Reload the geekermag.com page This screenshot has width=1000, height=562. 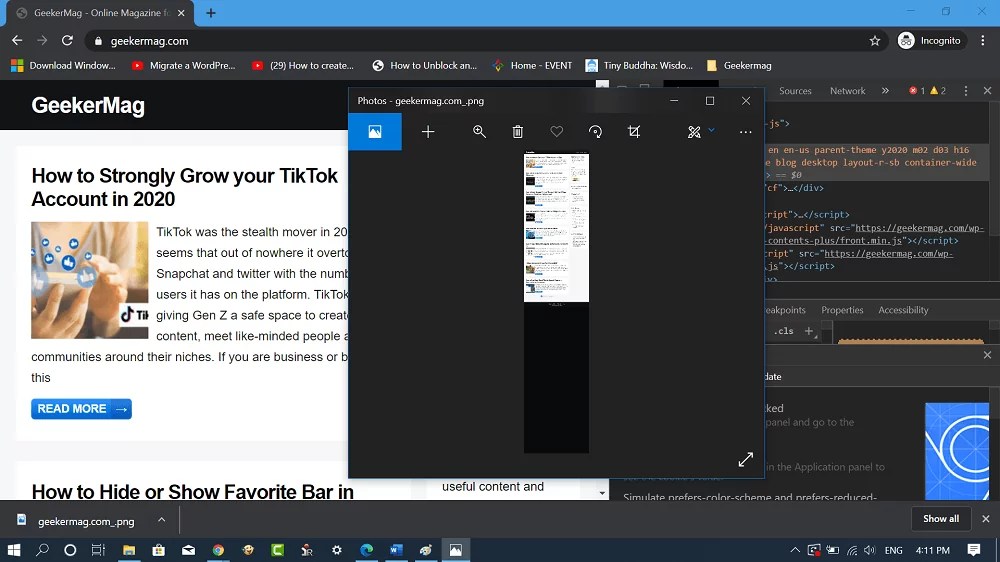[x=67, y=41]
